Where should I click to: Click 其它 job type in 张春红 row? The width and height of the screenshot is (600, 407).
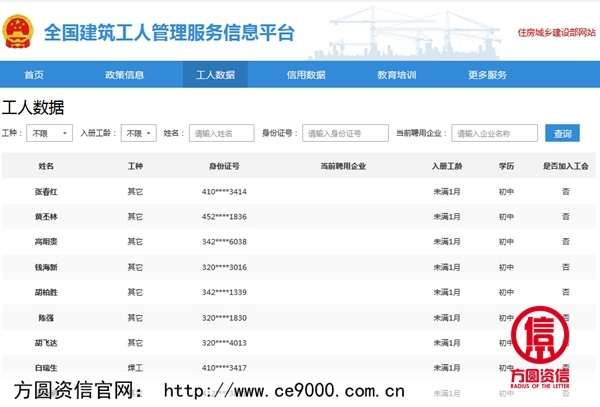click(135, 192)
